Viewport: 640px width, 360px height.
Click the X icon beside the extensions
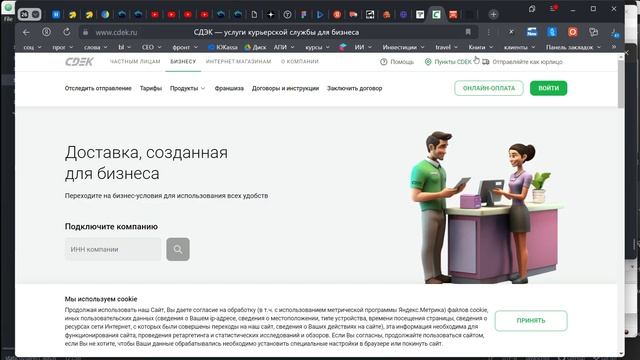click(x=511, y=32)
